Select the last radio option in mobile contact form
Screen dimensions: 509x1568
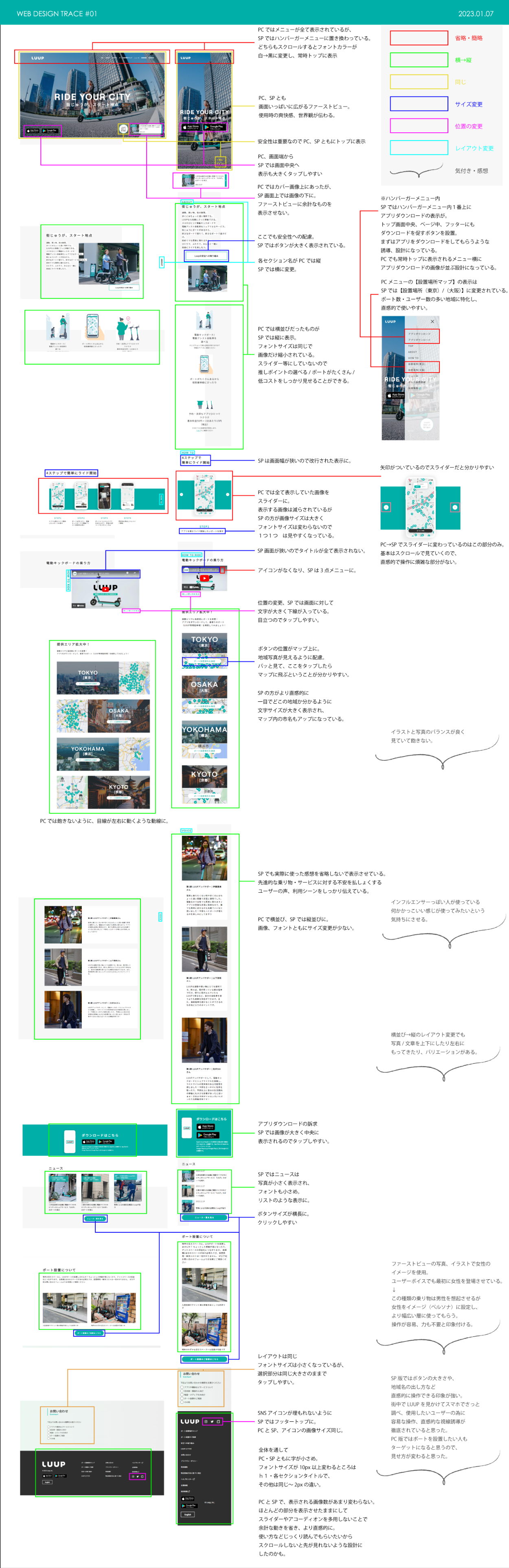pyautogui.click(x=182, y=1402)
